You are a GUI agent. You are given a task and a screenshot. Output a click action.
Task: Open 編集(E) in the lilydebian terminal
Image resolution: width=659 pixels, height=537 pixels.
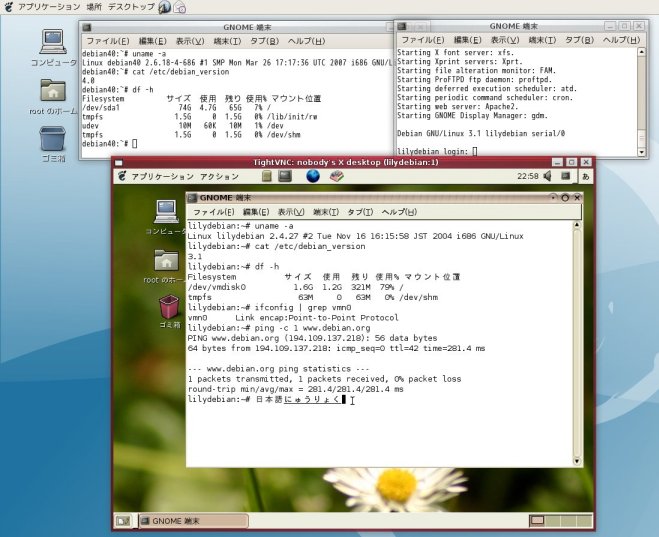pos(256,212)
